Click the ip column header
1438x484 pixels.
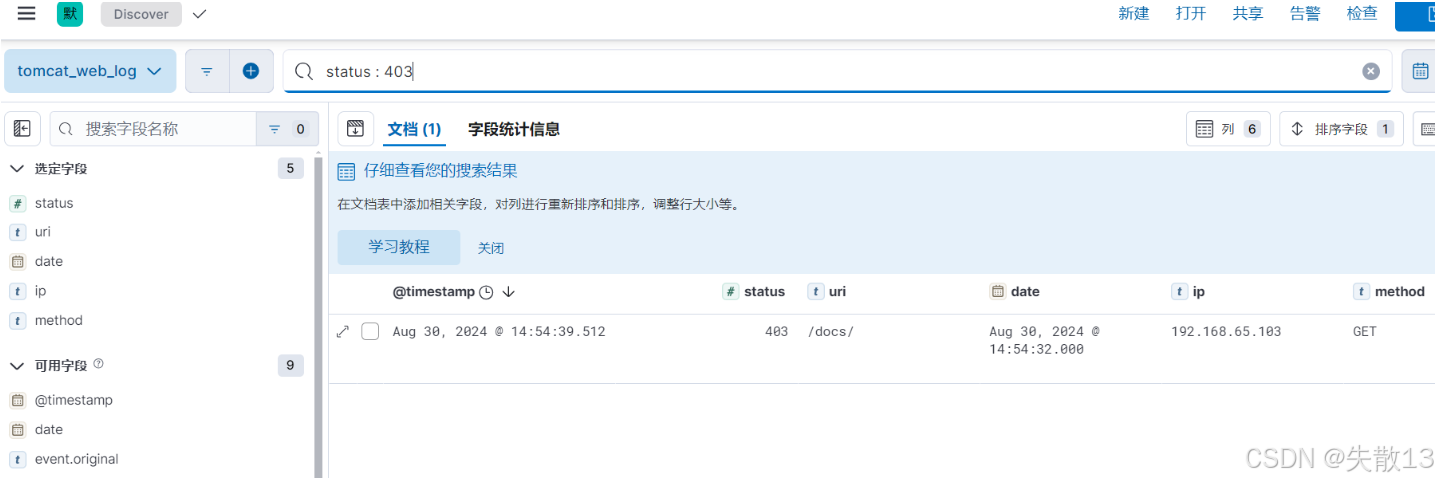[x=1198, y=292]
